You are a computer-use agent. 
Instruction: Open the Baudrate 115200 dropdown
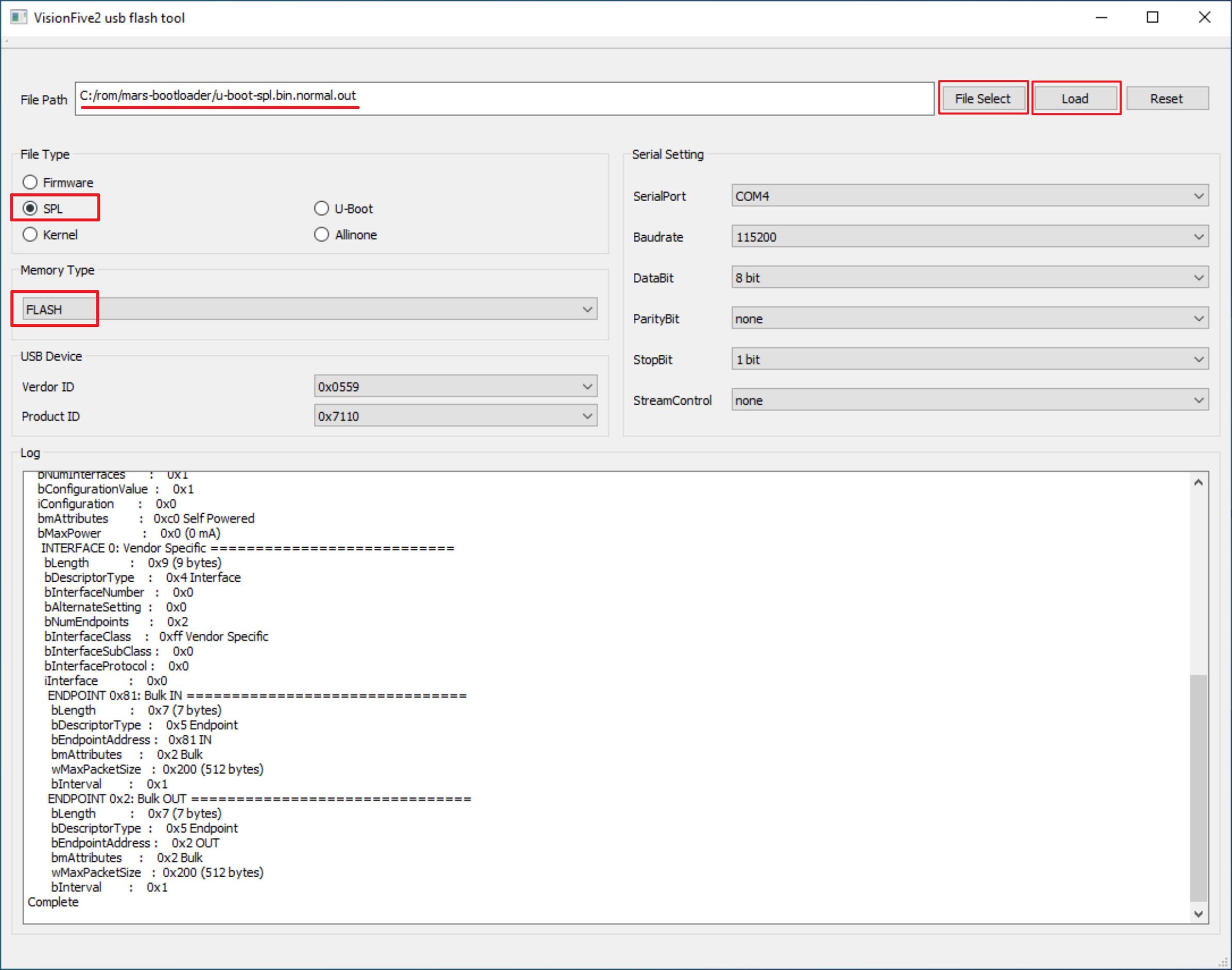click(970, 236)
